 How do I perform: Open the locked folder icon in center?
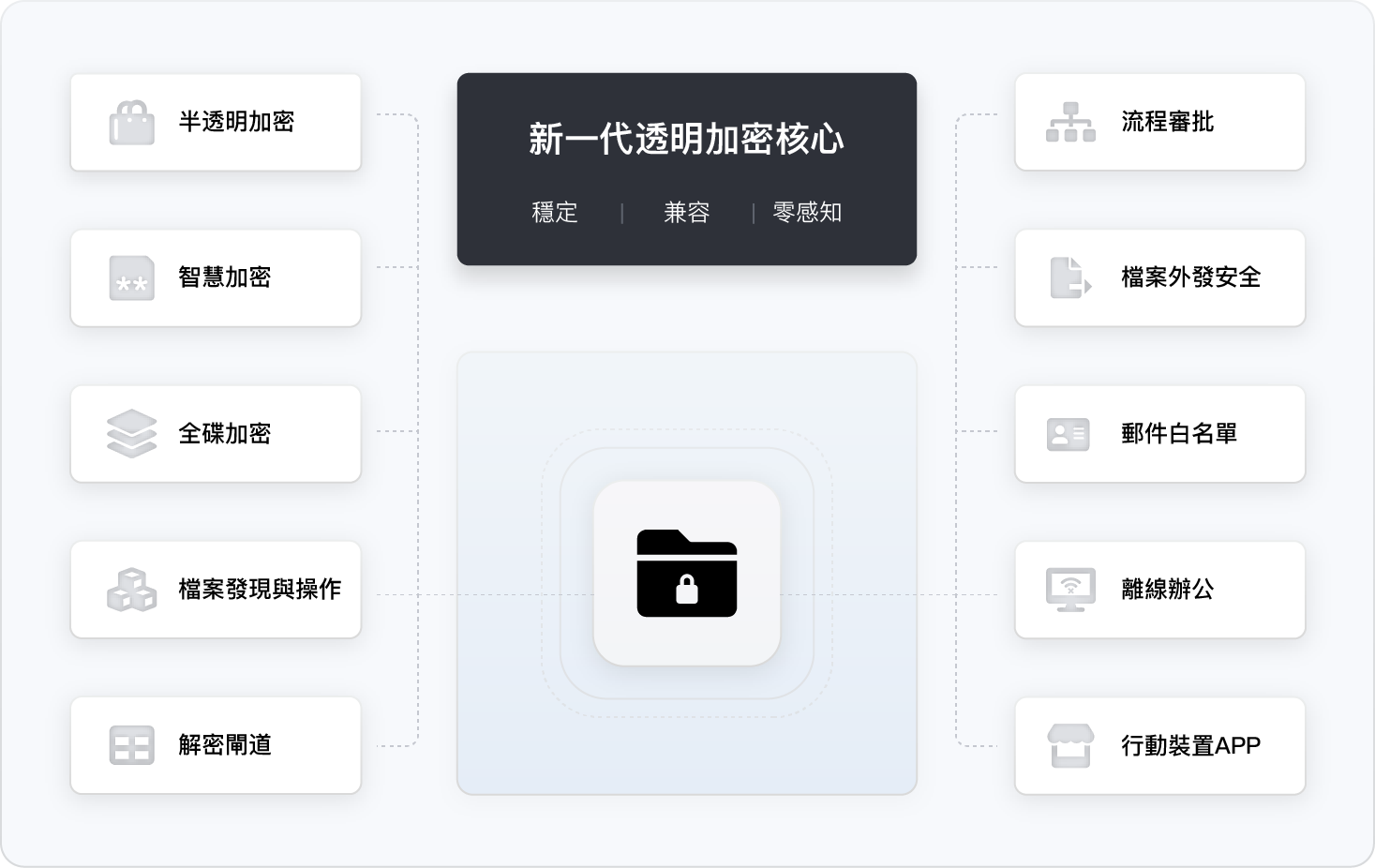pos(687,574)
